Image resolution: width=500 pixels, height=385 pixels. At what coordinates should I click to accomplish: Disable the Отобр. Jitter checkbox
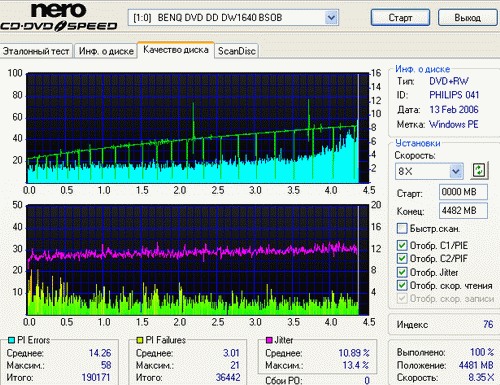(402, 272)
